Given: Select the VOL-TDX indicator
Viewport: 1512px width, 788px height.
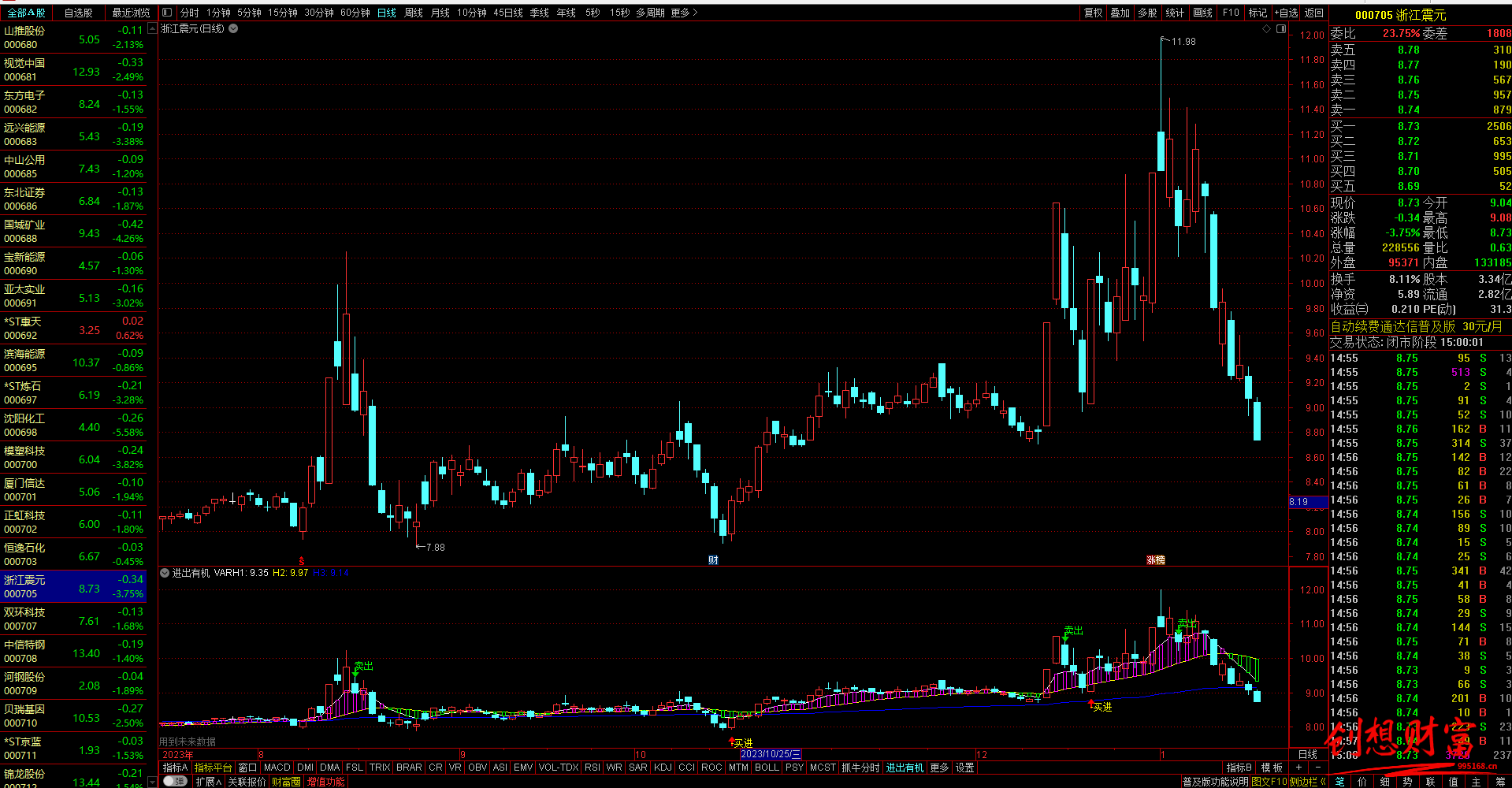Looking at the screenshot, I should [x=558, y=767].
